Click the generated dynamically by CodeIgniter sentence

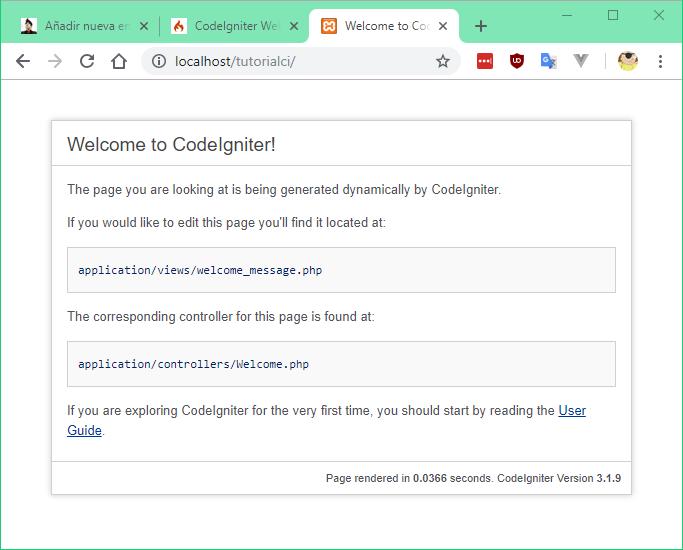pos(284,190)
